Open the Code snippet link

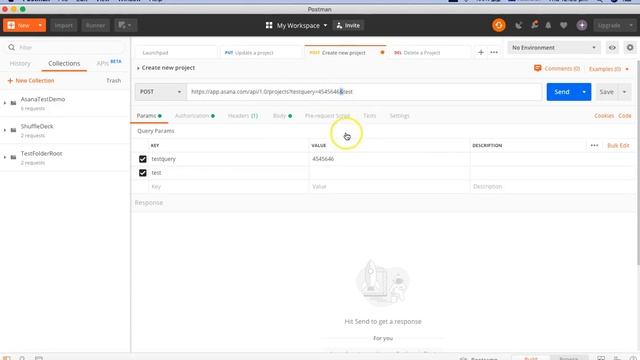[x=624, y=116]
